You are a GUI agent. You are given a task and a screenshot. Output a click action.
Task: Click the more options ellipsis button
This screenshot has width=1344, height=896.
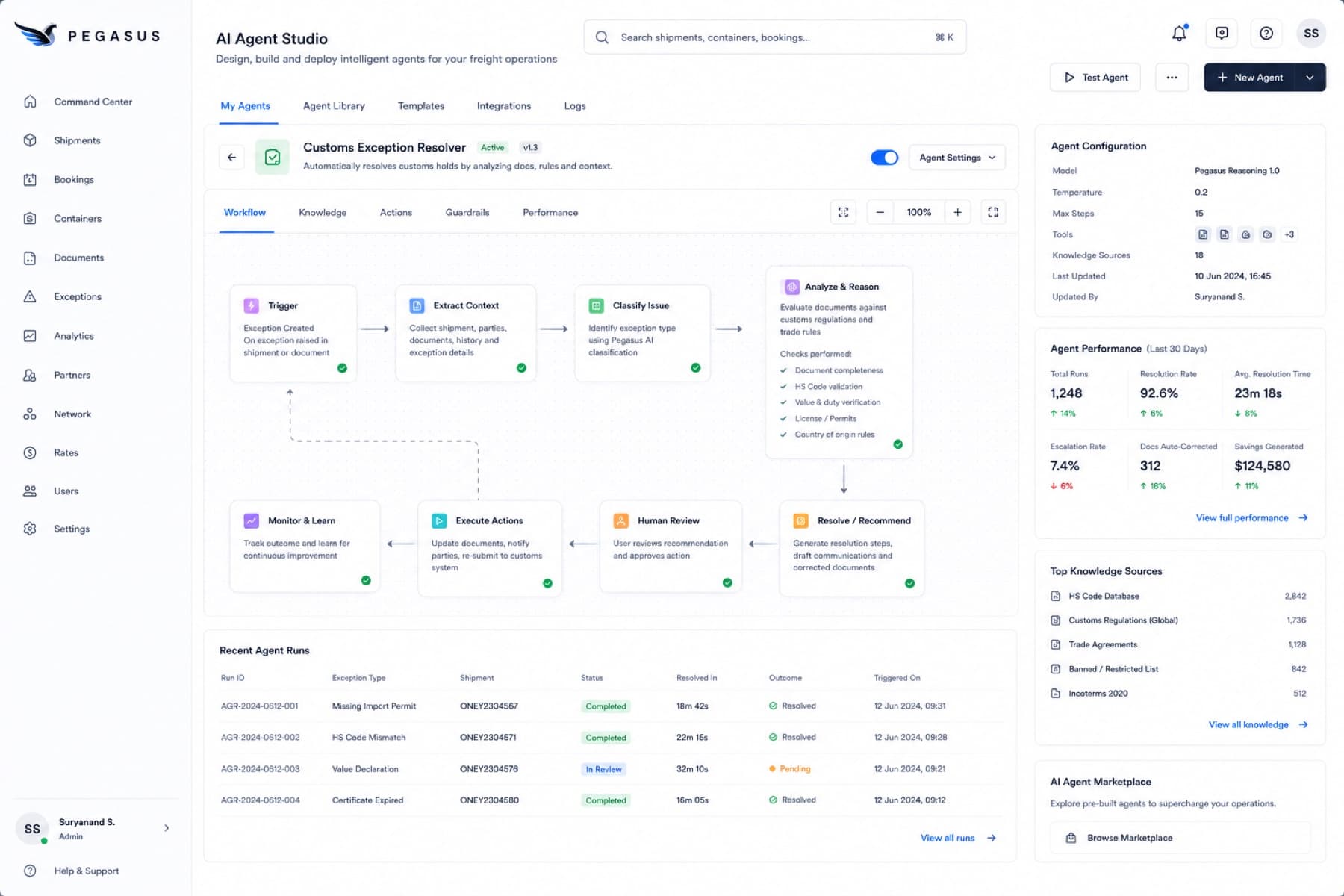tap(1172, 78)
